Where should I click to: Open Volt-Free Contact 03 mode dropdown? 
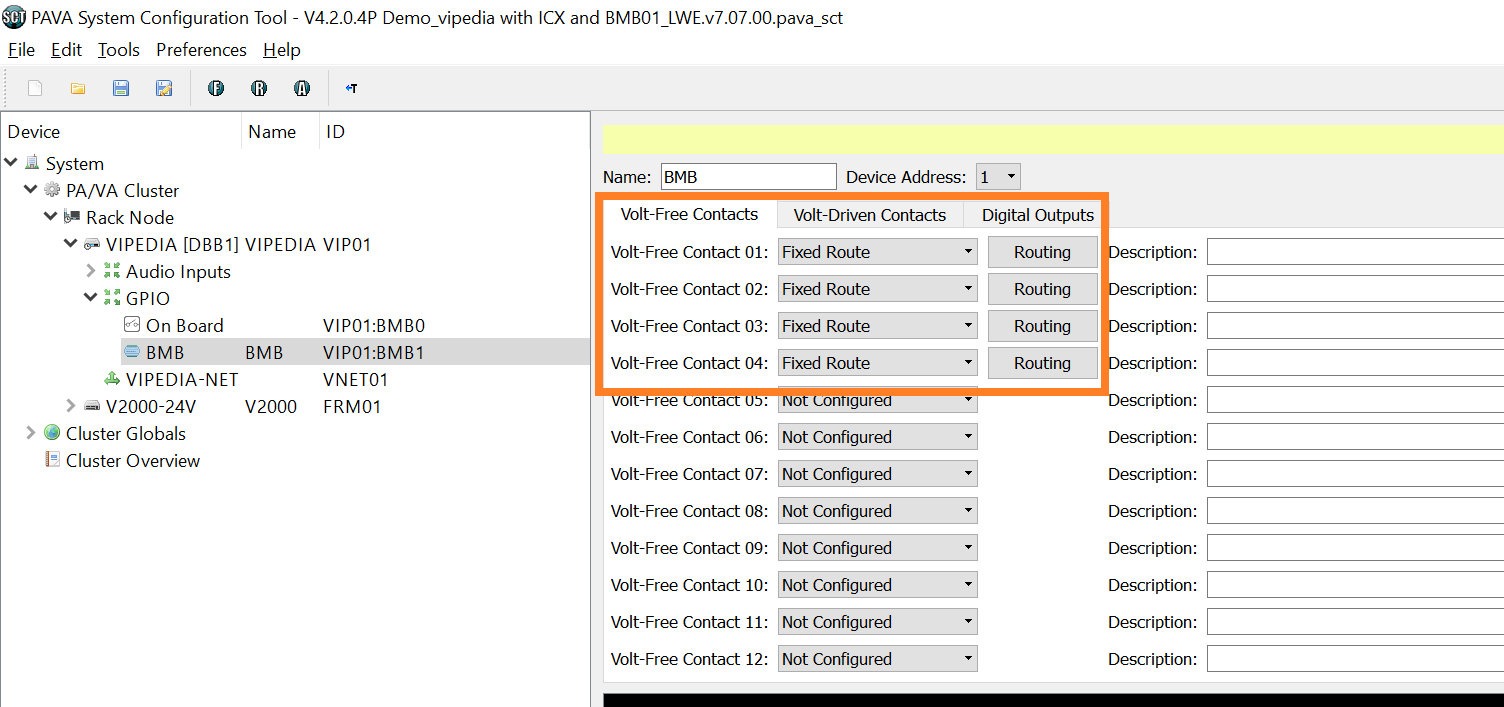878,326
